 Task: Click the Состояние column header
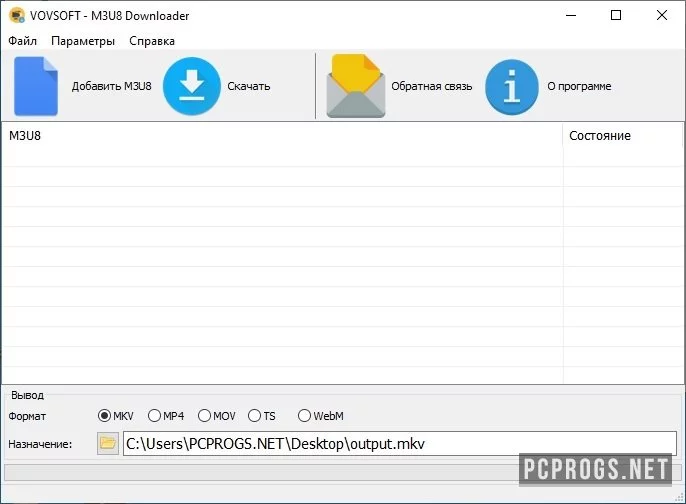[x=623, y=136]
